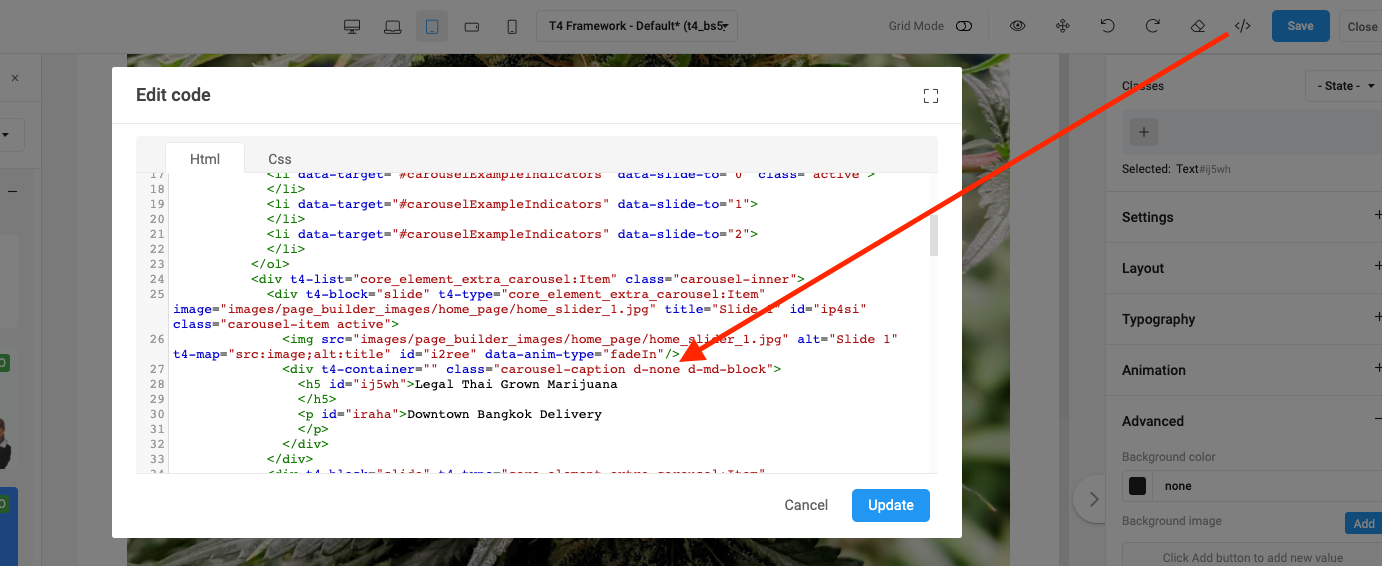
Task: Click the img src home_slider_1.jpg line
Action: (x=535, y=347)
